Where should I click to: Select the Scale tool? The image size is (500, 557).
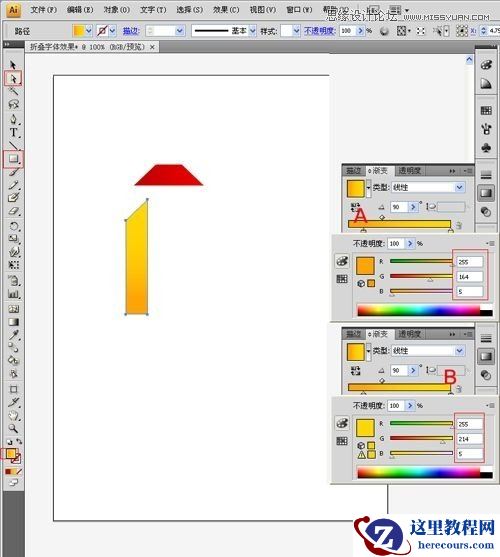point(13,239)
